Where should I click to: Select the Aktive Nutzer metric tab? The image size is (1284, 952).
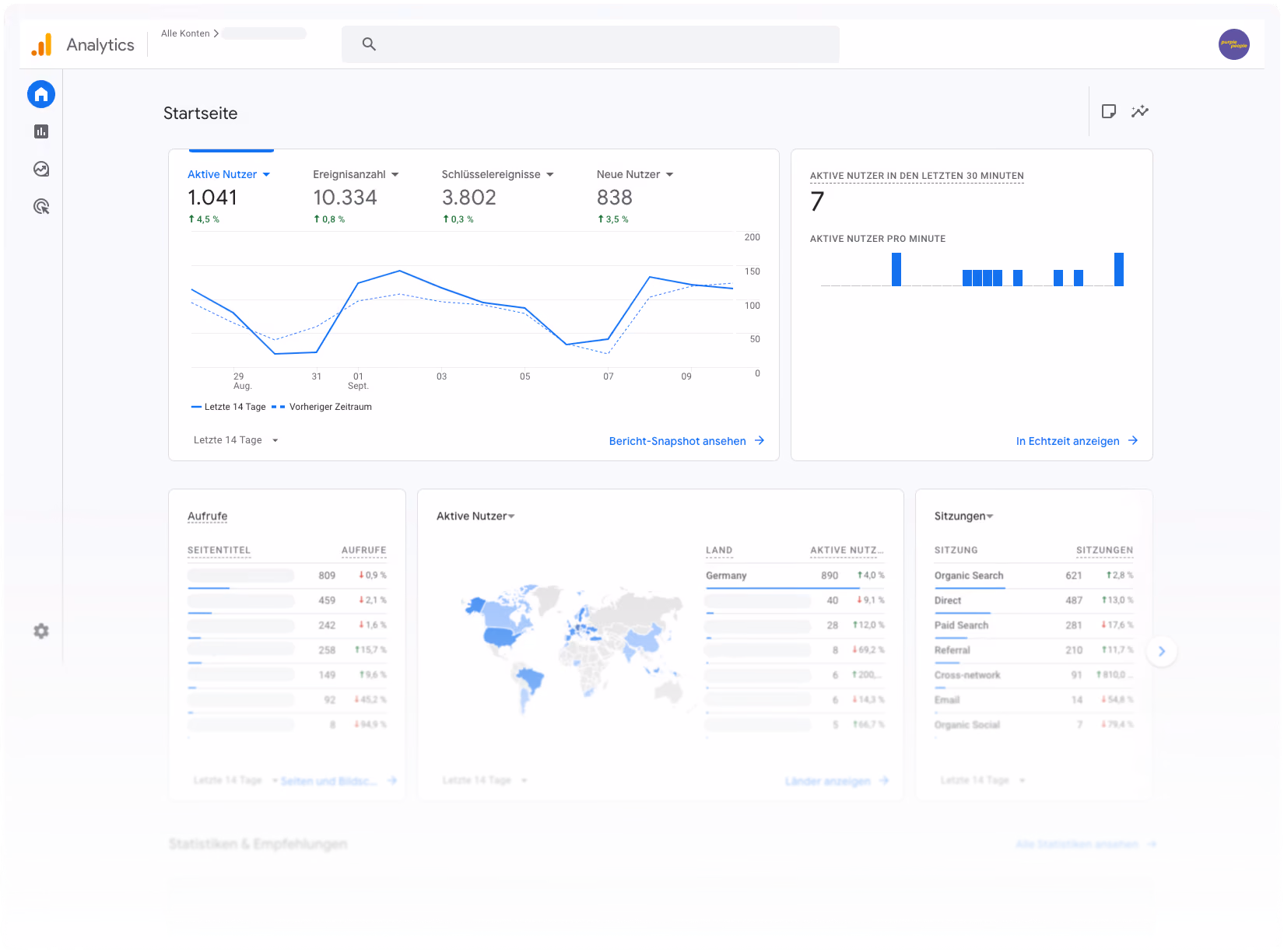coord(229,197)
